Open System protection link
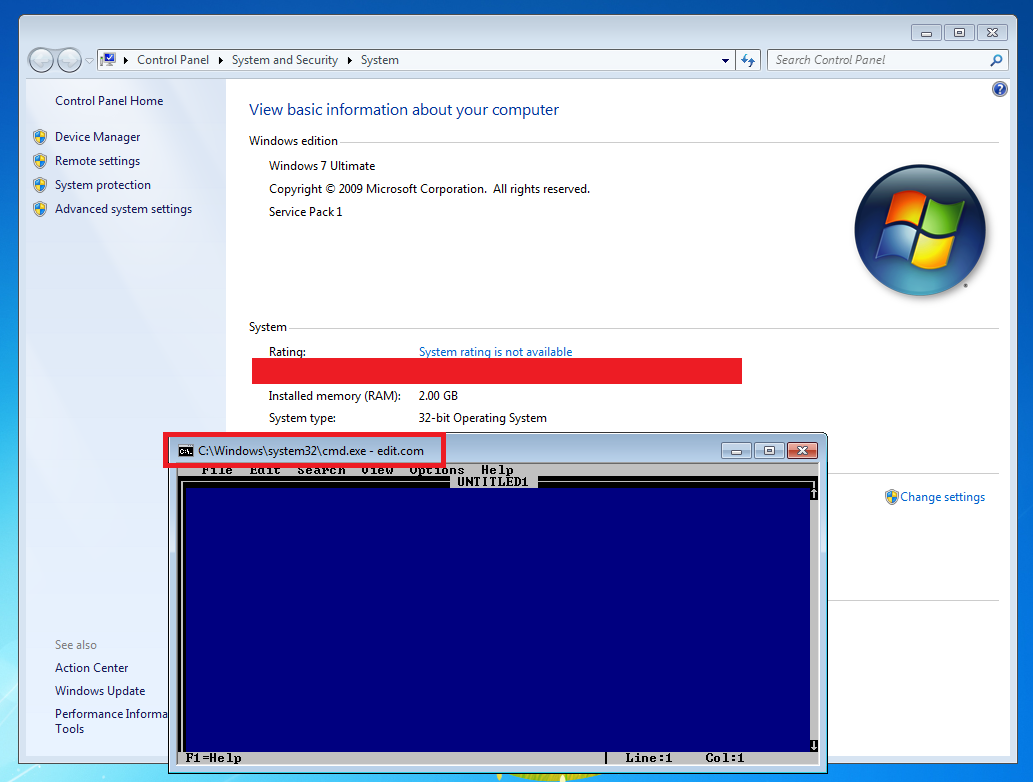Screen dimensions: 1033x782 click(103, 185)
